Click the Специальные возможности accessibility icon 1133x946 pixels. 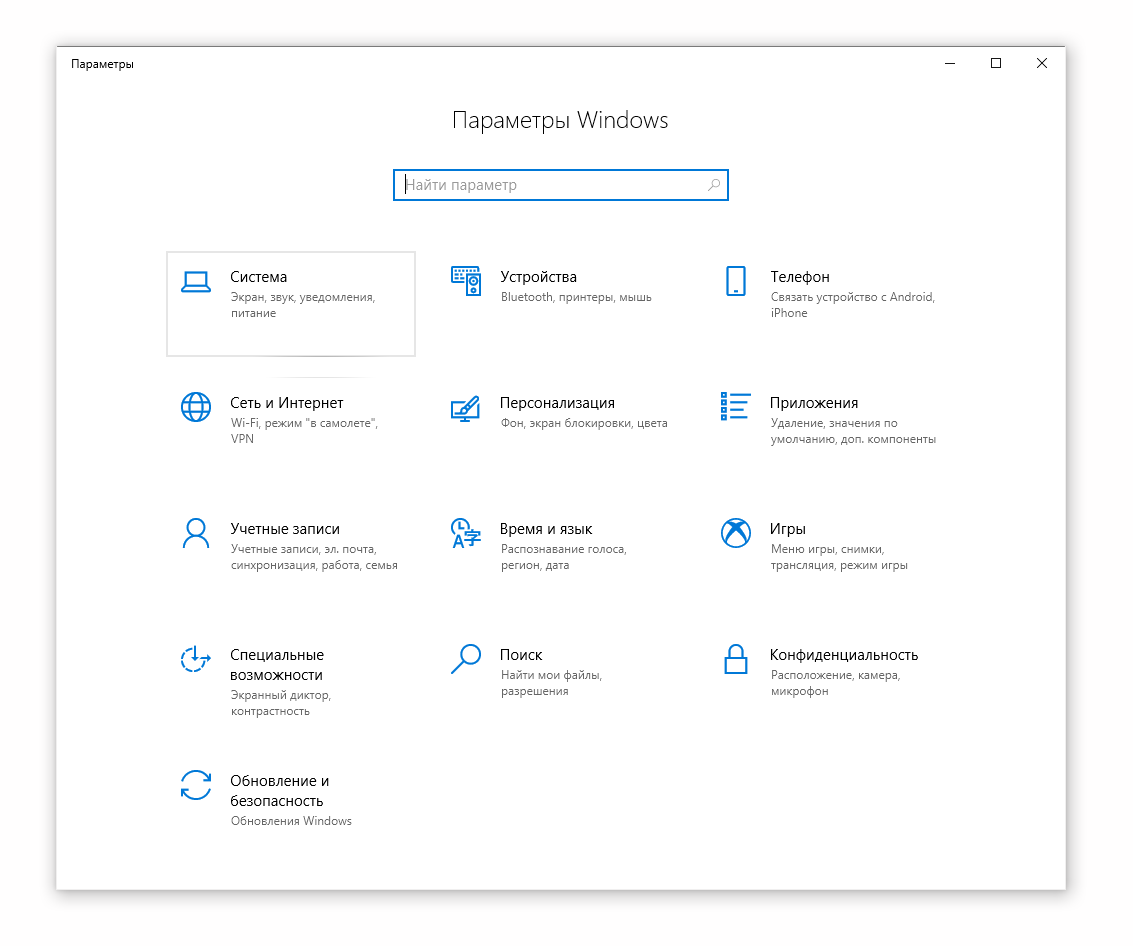pyautogui.click(x=196, y=658)
